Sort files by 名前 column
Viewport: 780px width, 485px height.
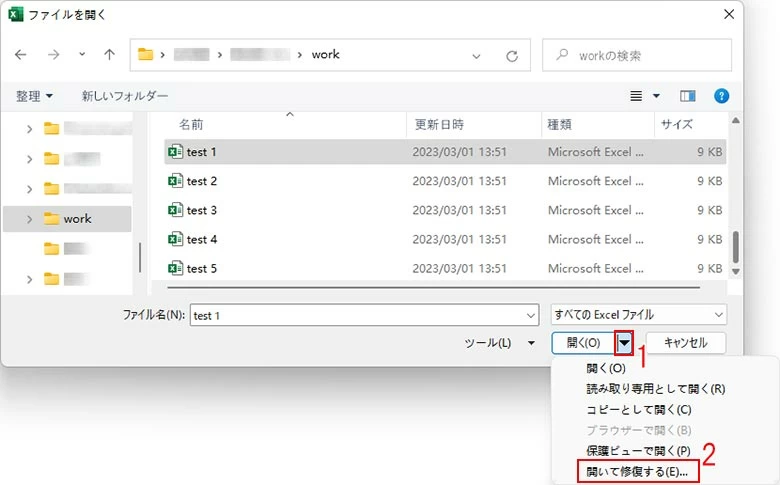[x=191, y=124]
